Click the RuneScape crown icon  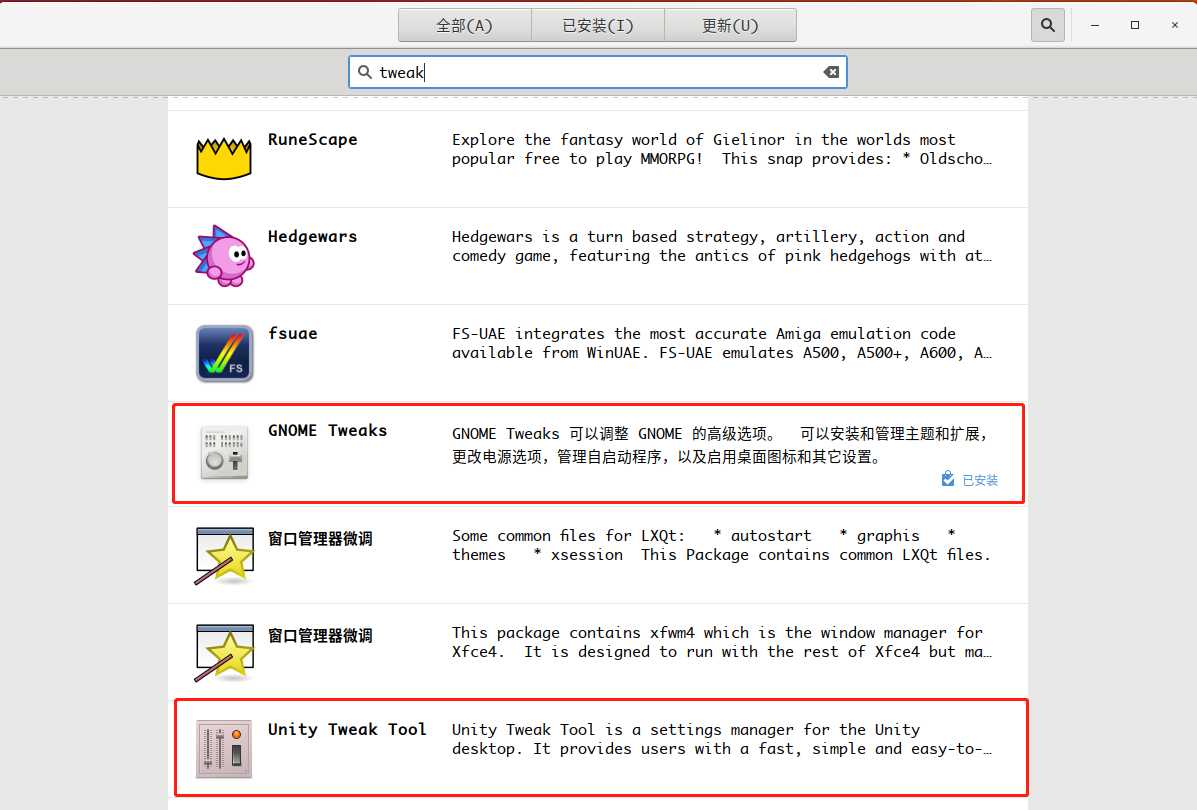click(224, 159)
